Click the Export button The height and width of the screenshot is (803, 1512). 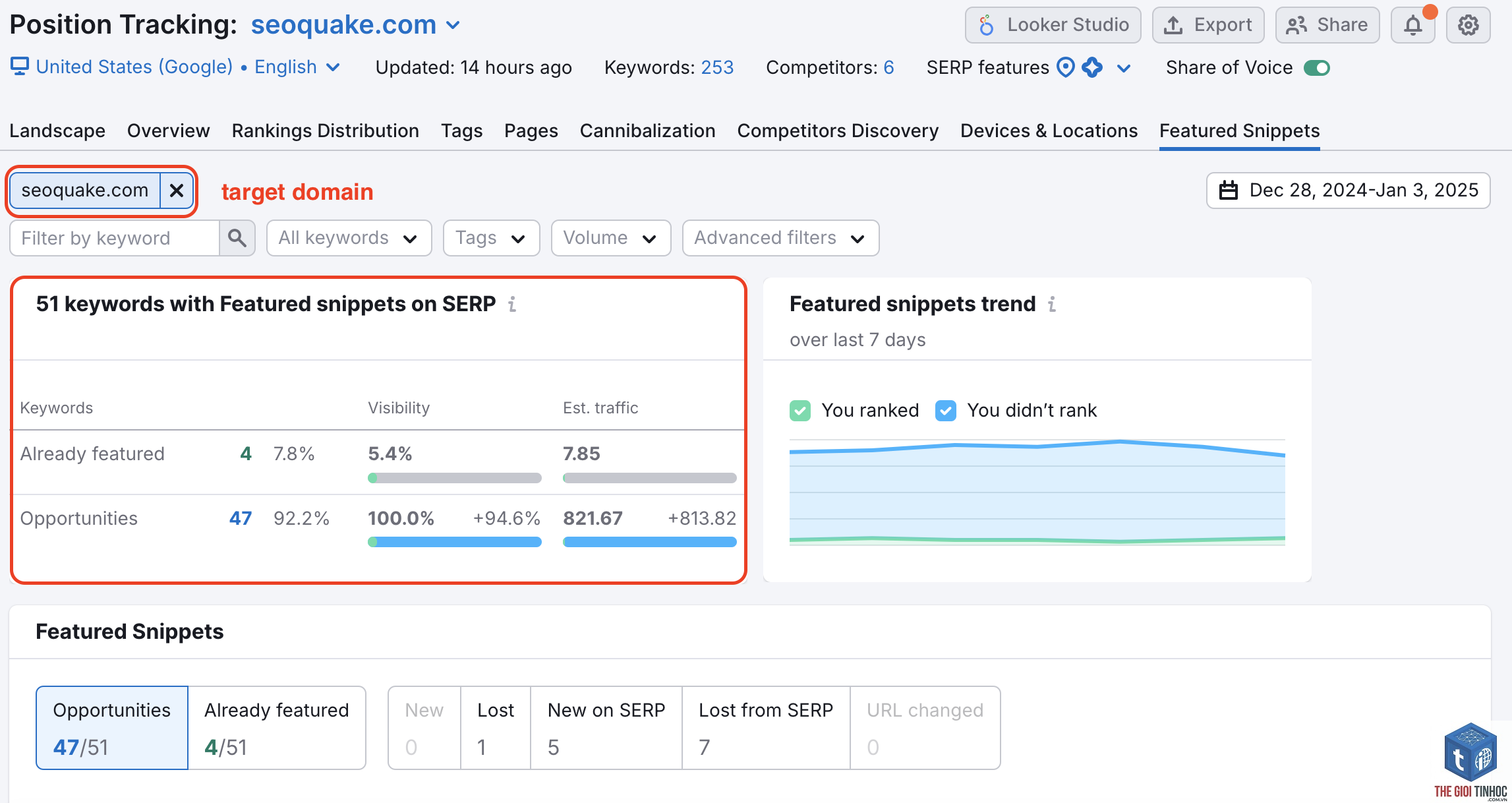pos(1208,25)
